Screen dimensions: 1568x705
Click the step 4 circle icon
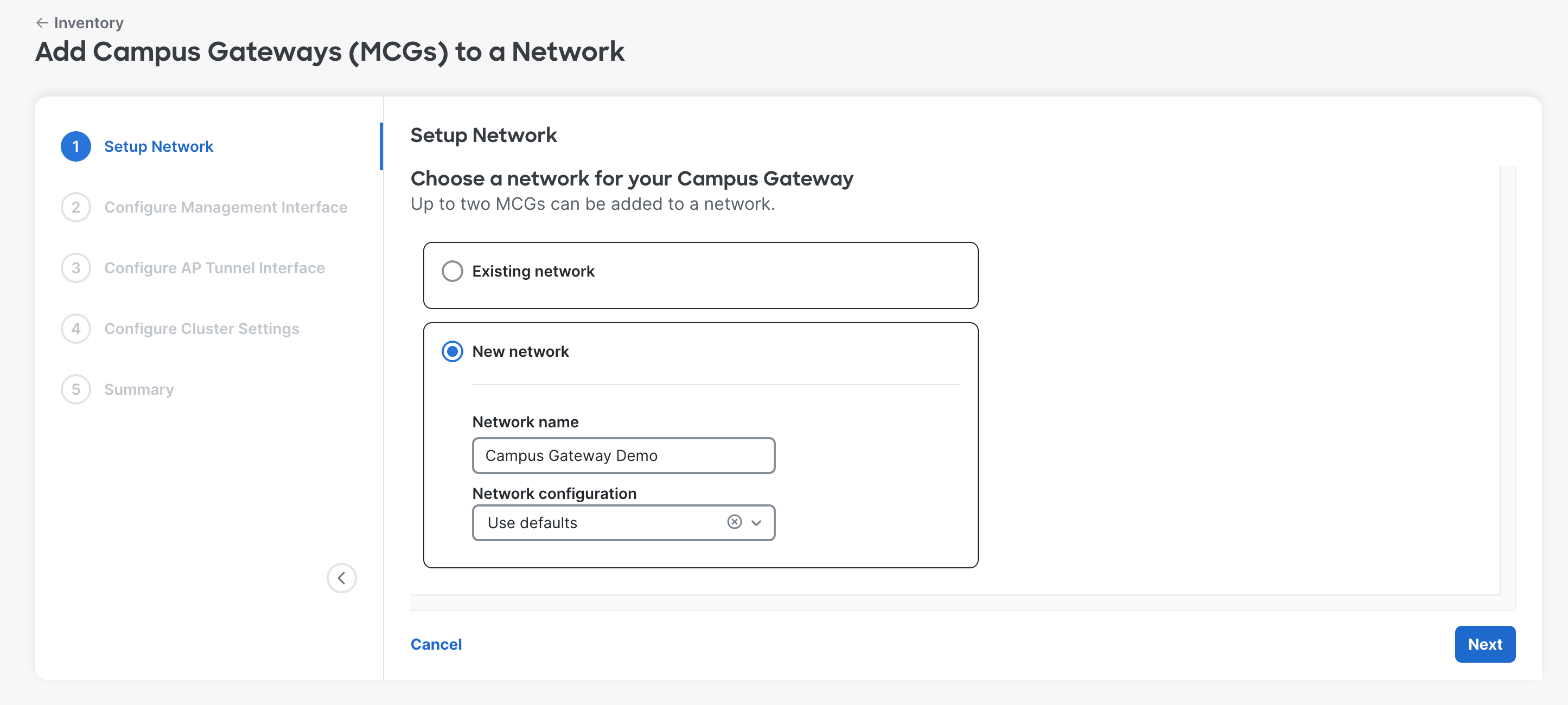[76, 329]
